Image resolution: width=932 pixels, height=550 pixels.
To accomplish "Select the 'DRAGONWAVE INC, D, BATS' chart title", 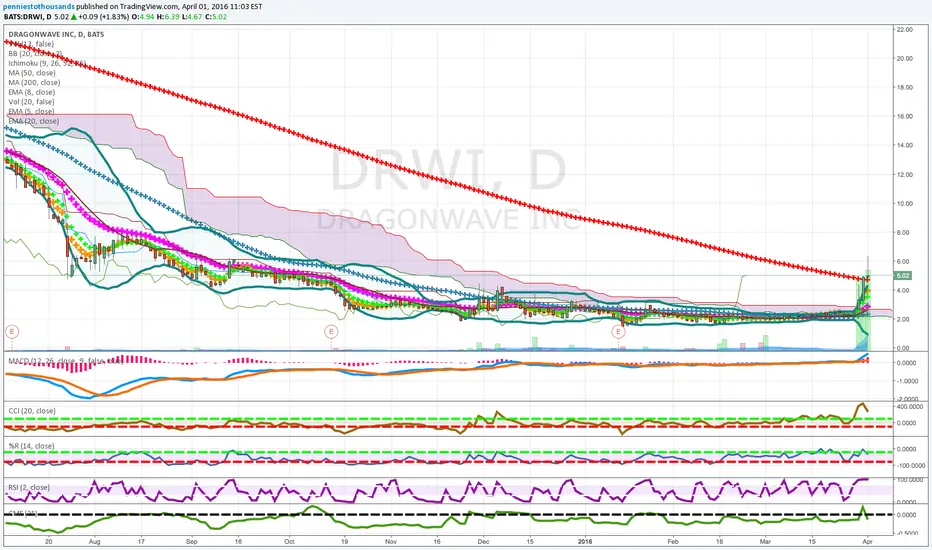I will 56,34.
